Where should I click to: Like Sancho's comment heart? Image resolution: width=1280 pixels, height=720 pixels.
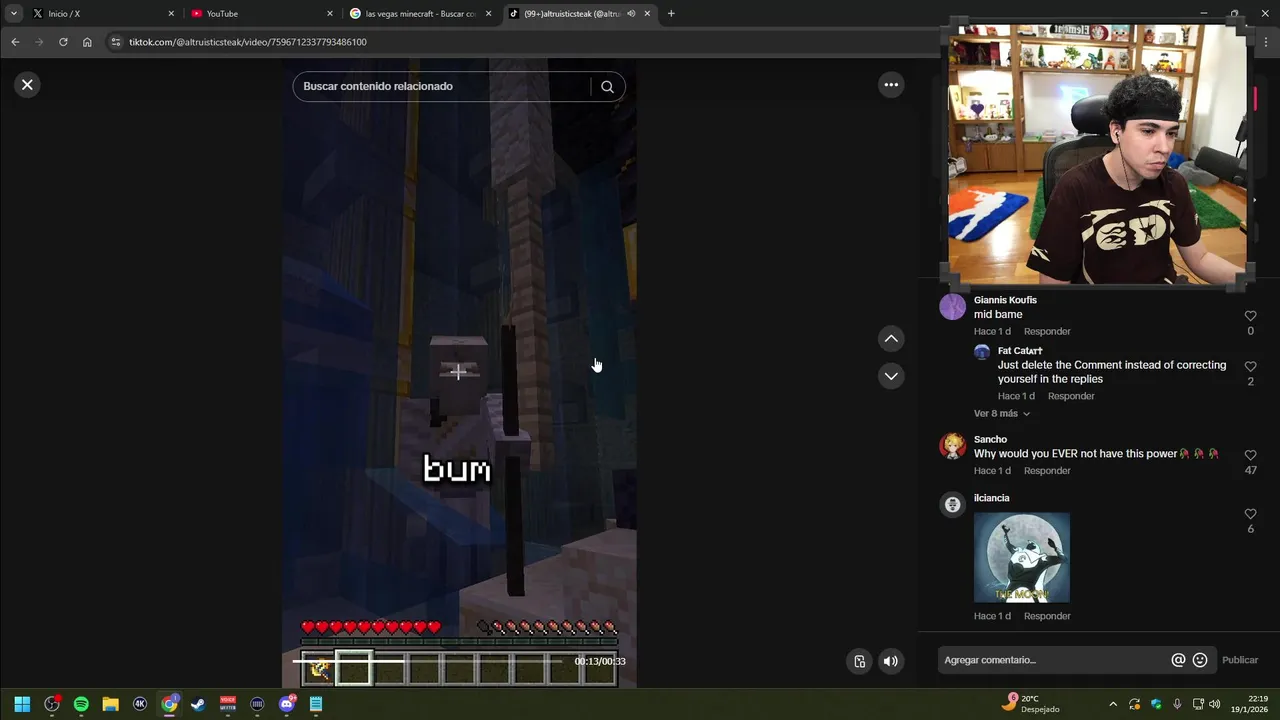1250,455
